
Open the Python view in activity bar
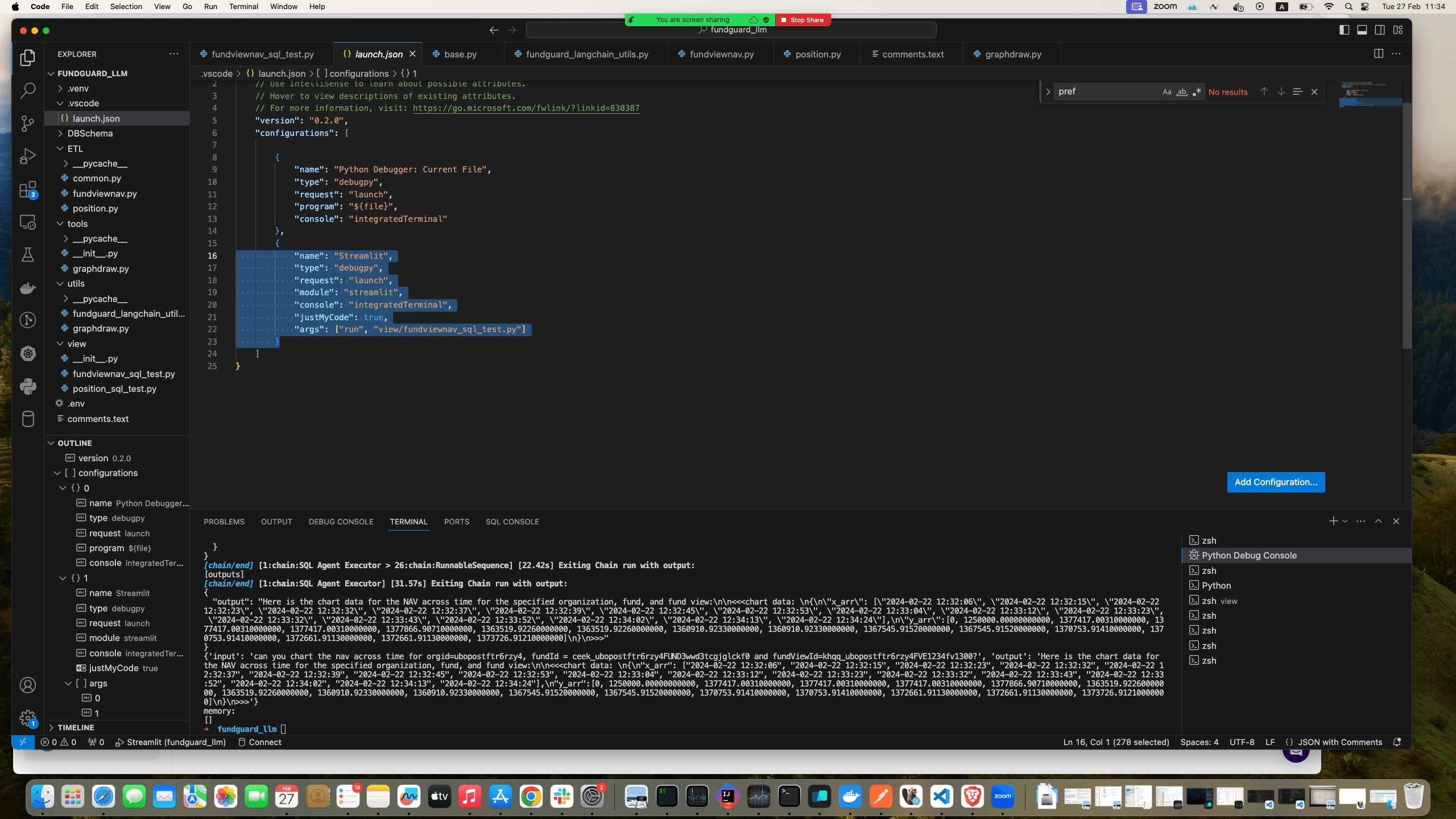click(28, 386)
